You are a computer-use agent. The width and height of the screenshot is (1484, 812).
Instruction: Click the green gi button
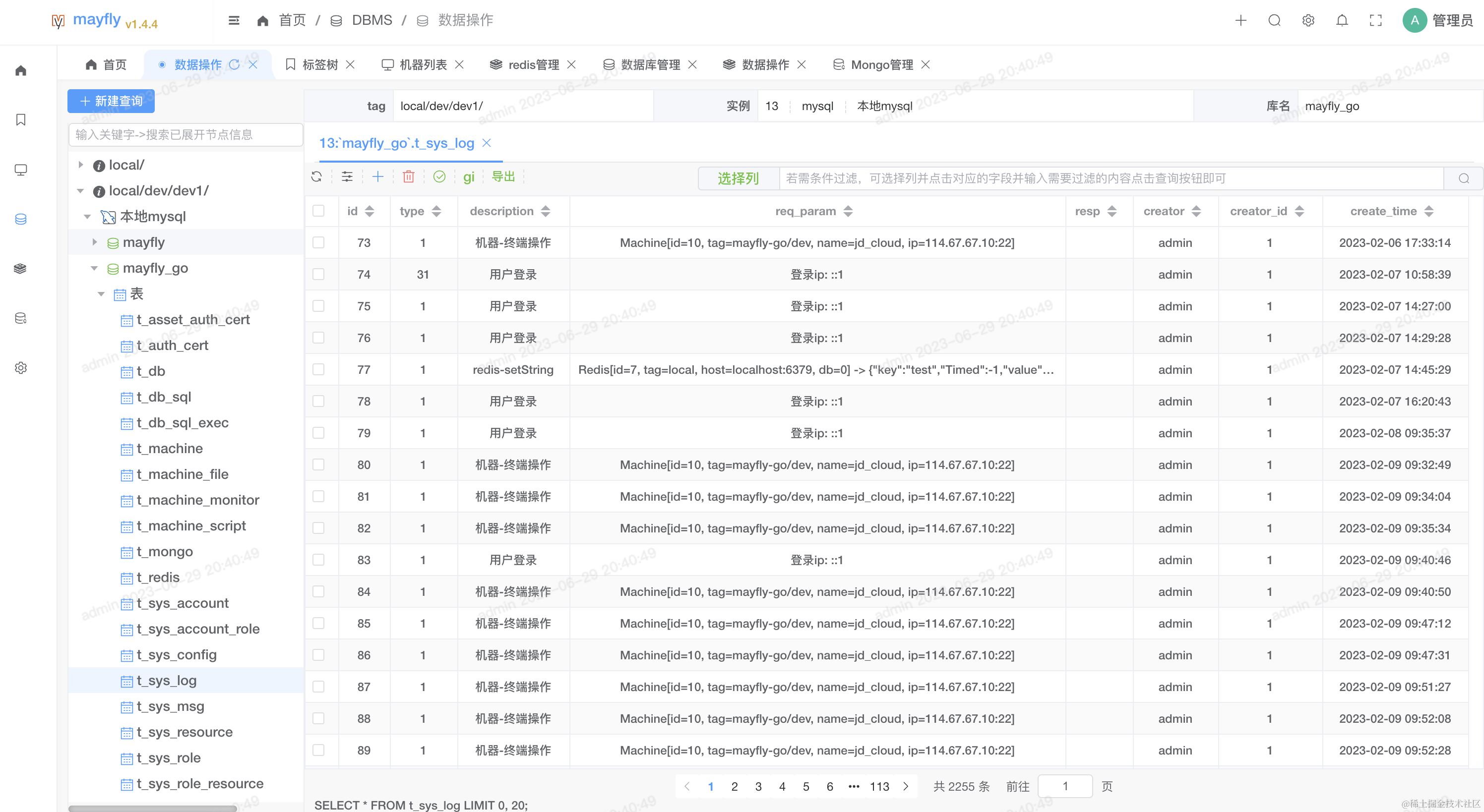click(x=468, y=177)
